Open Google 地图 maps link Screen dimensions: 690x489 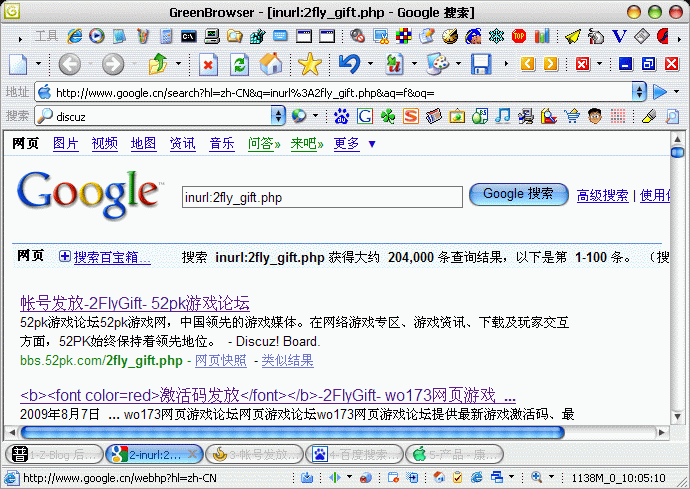click(143, 143)
